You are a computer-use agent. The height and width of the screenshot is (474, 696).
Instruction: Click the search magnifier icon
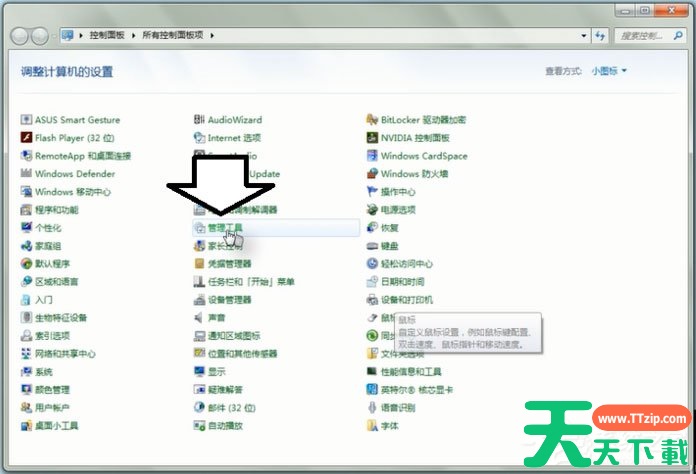tap(678, 36)
